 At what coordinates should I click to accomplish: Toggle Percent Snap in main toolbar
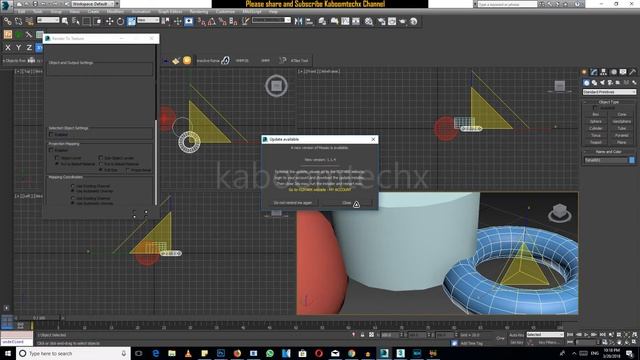coord(222,22)
